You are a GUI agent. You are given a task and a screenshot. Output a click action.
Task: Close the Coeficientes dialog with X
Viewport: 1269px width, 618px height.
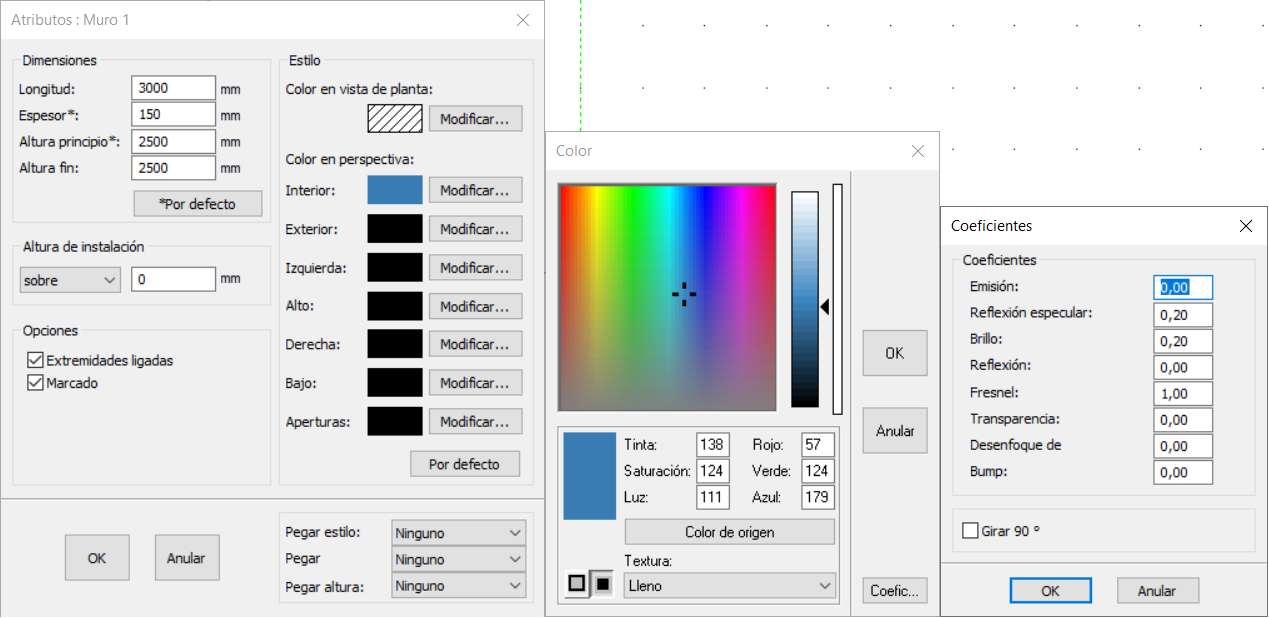[1245, 226]
